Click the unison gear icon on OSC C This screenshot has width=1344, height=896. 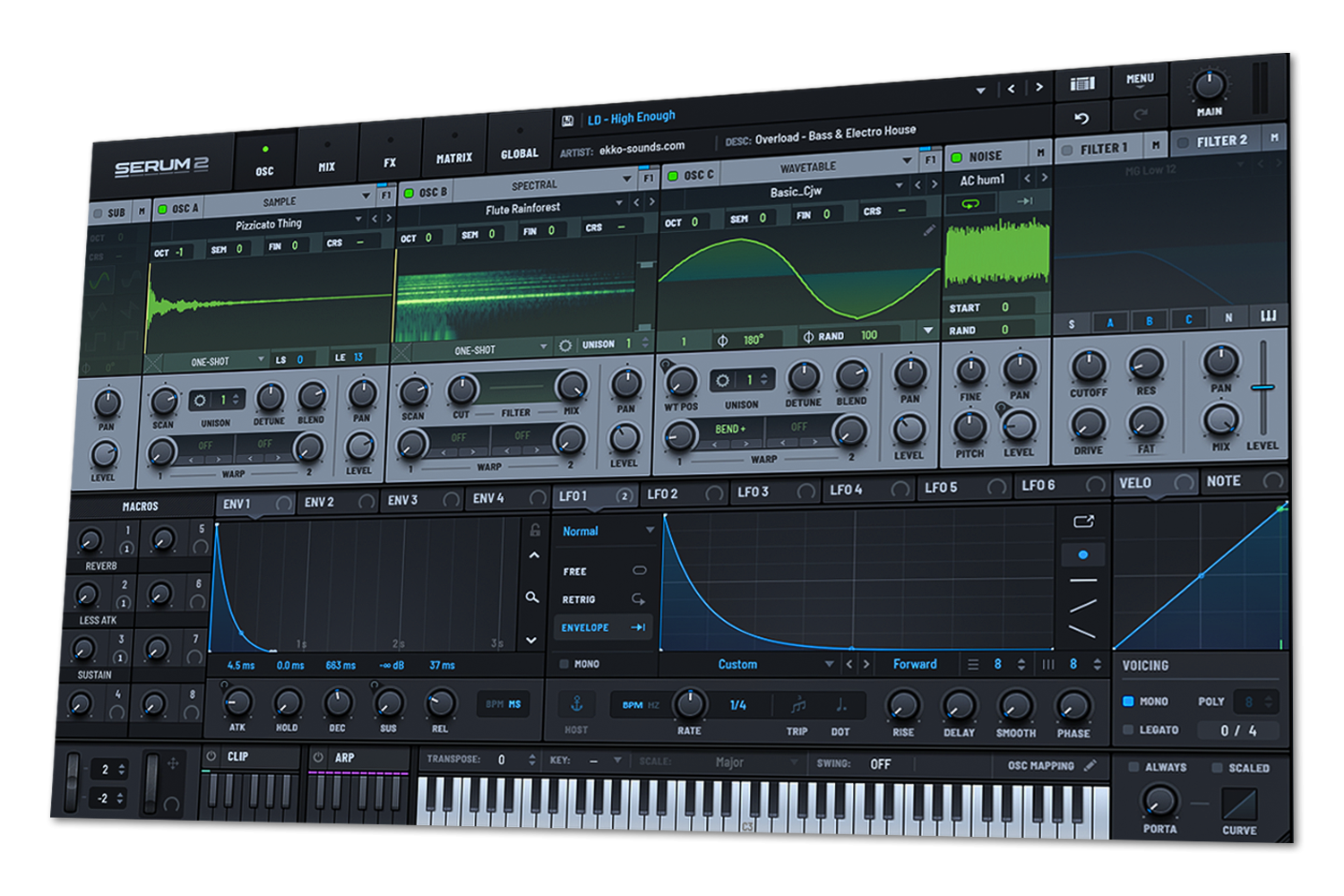click(722, 381)
